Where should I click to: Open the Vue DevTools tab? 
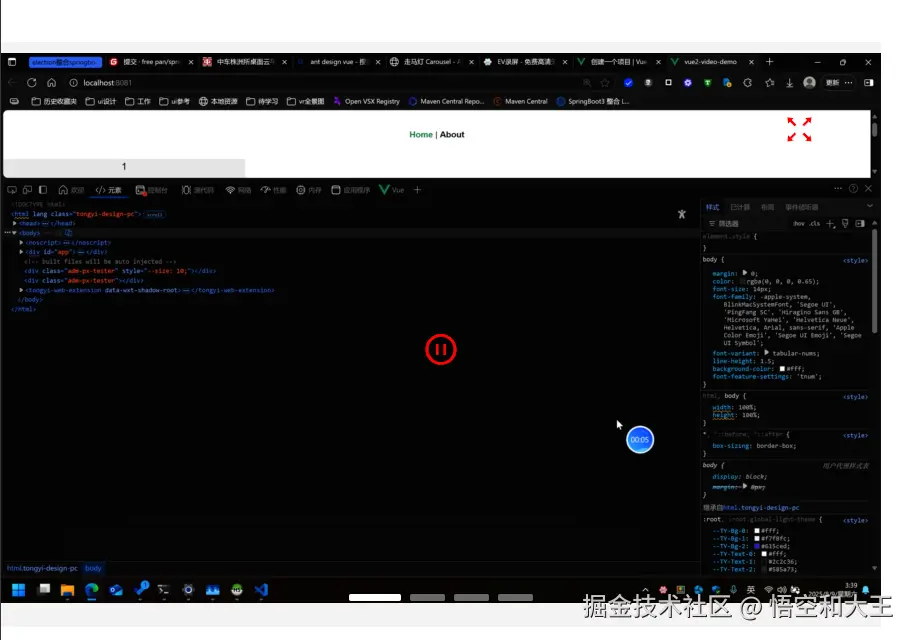tap(392, 190)
